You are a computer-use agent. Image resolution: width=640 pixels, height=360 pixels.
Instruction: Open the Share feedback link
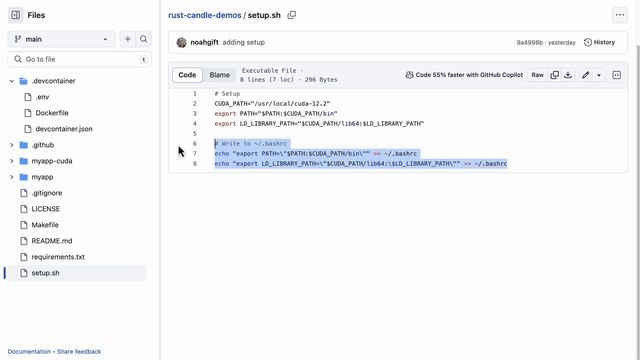pos(79,351)
